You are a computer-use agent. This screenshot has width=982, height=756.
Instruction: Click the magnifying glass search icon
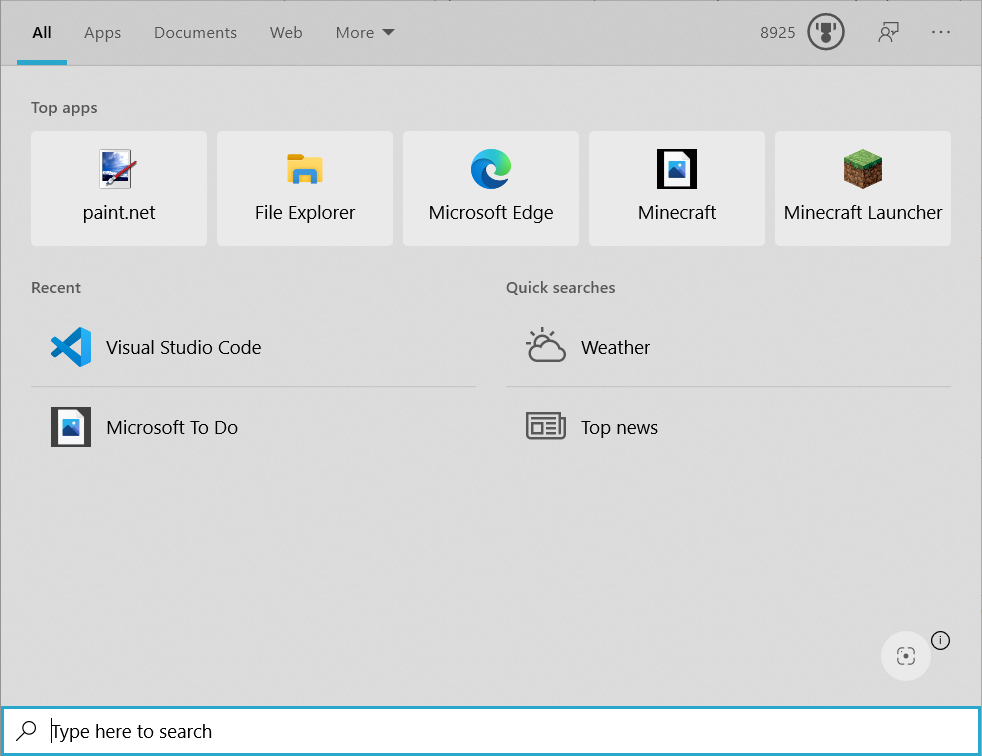pos(27,730)
